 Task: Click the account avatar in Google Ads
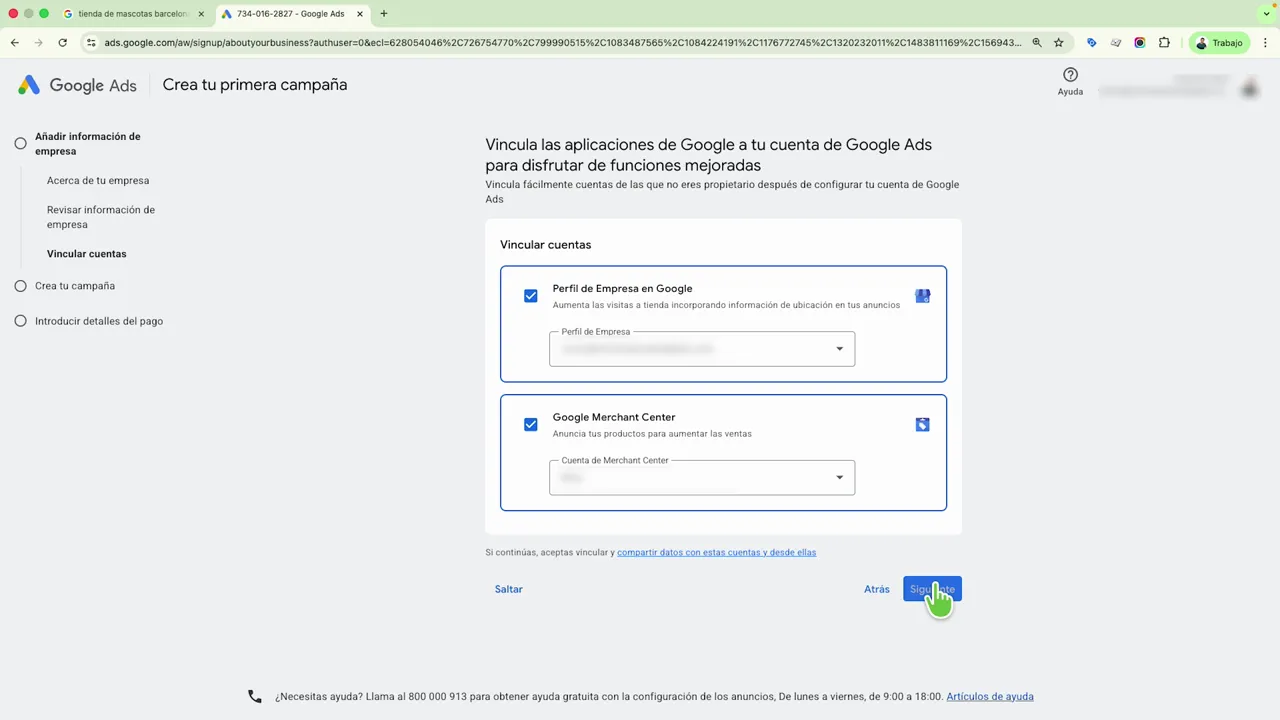(1249, 88)
